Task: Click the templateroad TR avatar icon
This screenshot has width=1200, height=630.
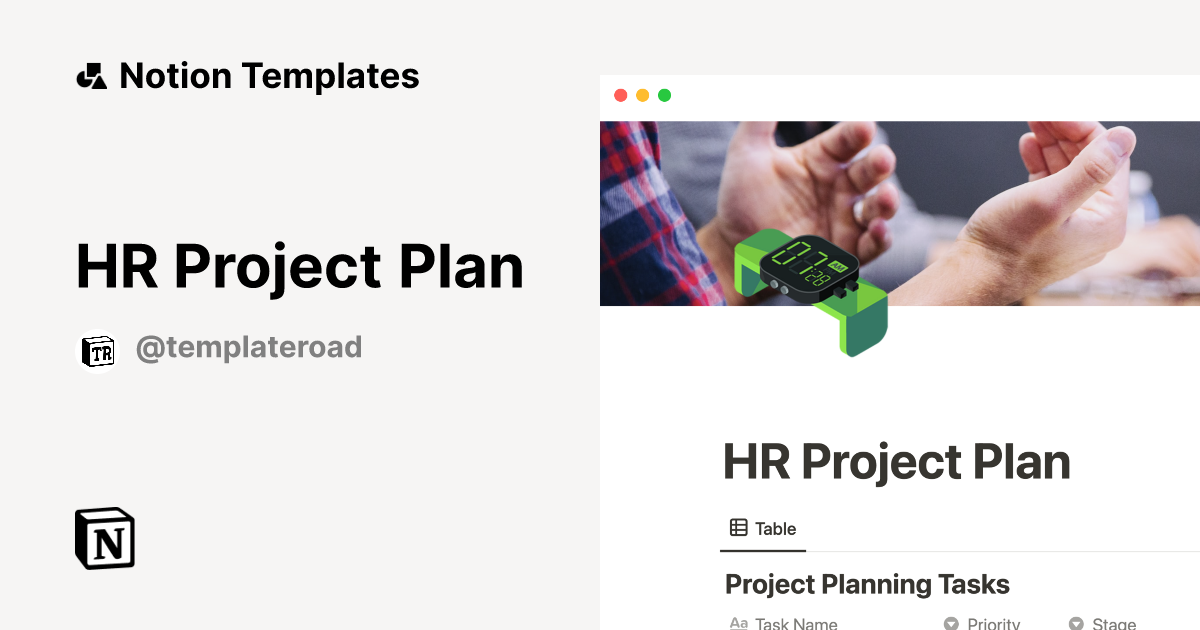Action: (x=97, y=349)
